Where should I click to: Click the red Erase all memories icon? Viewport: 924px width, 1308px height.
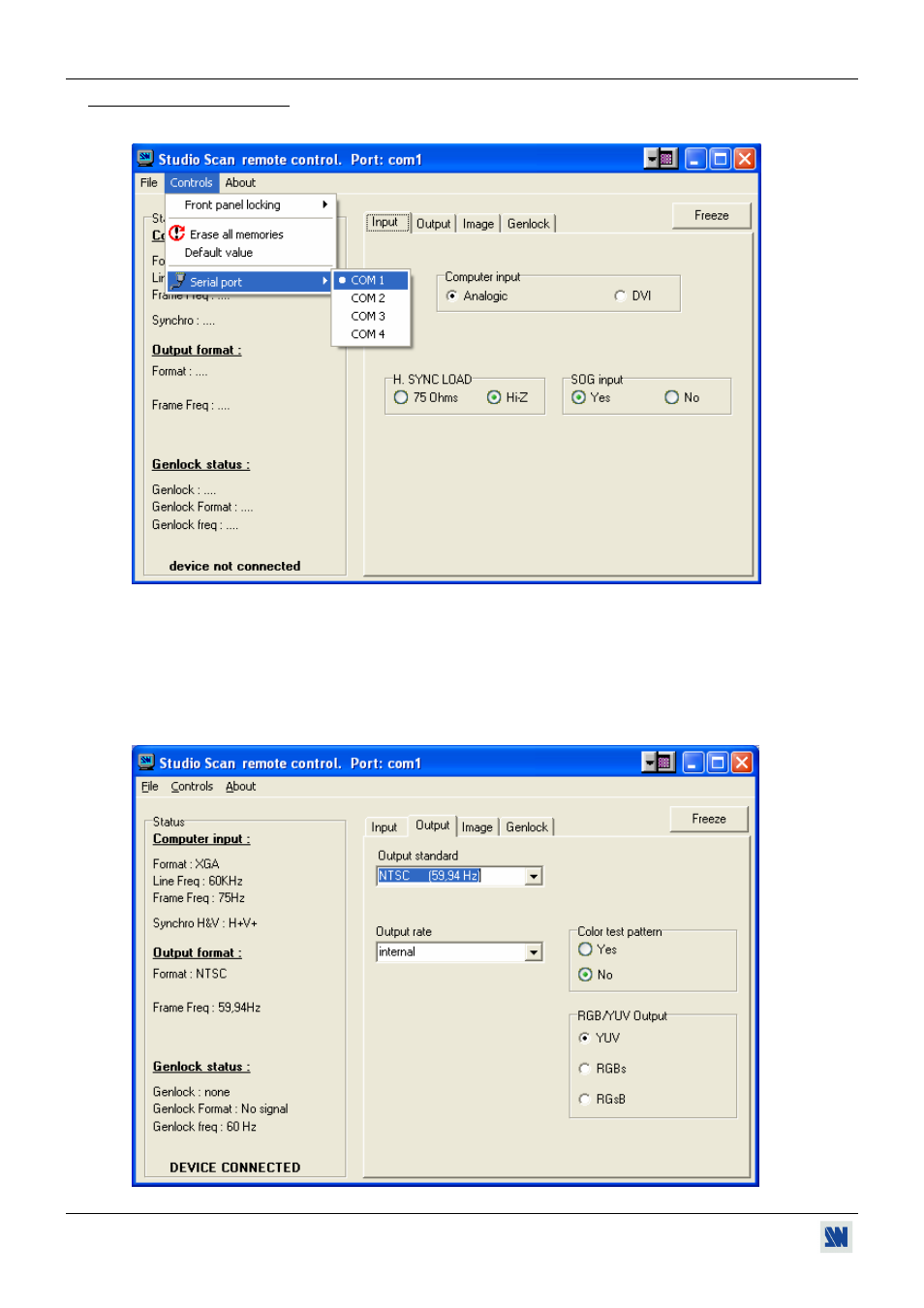(x=177, y=234)
